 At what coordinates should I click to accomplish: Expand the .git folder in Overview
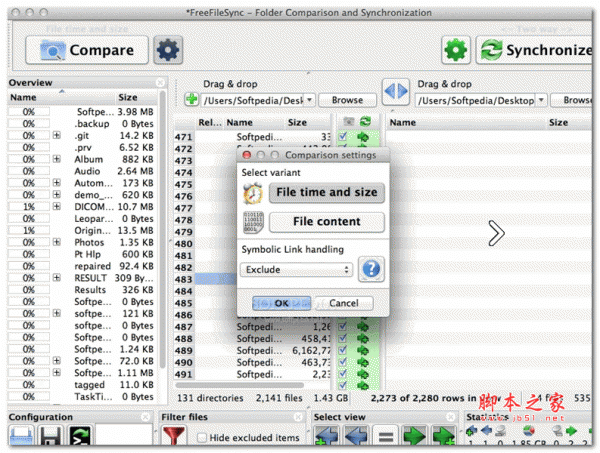57,135
